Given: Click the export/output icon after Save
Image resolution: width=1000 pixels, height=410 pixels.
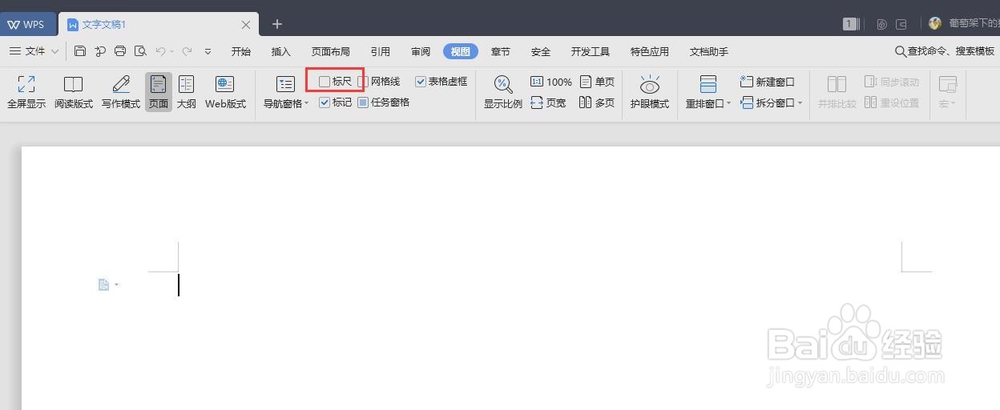Looking at the screenshot, I should tap(100, 52).
